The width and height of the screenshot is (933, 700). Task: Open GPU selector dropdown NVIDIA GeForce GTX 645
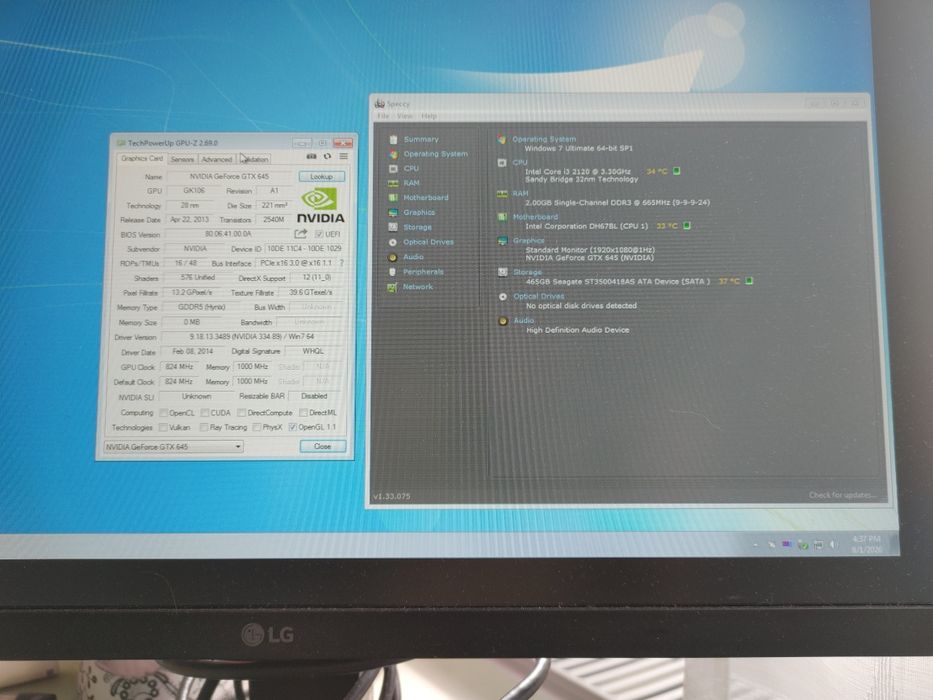click(173, 446)
